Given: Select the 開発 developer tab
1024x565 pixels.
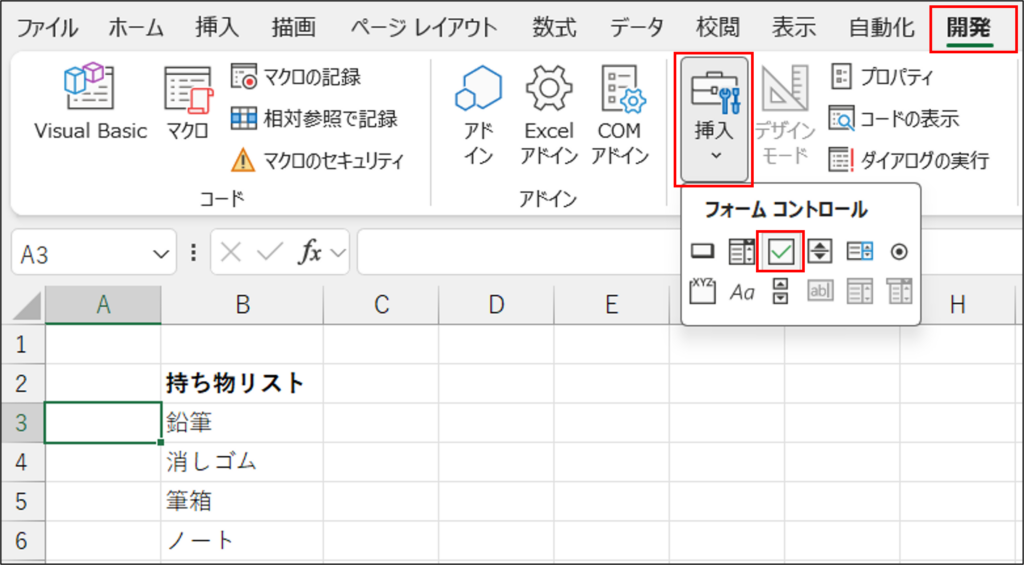Looking at the screenshot, I should click(x=970, y=27).
